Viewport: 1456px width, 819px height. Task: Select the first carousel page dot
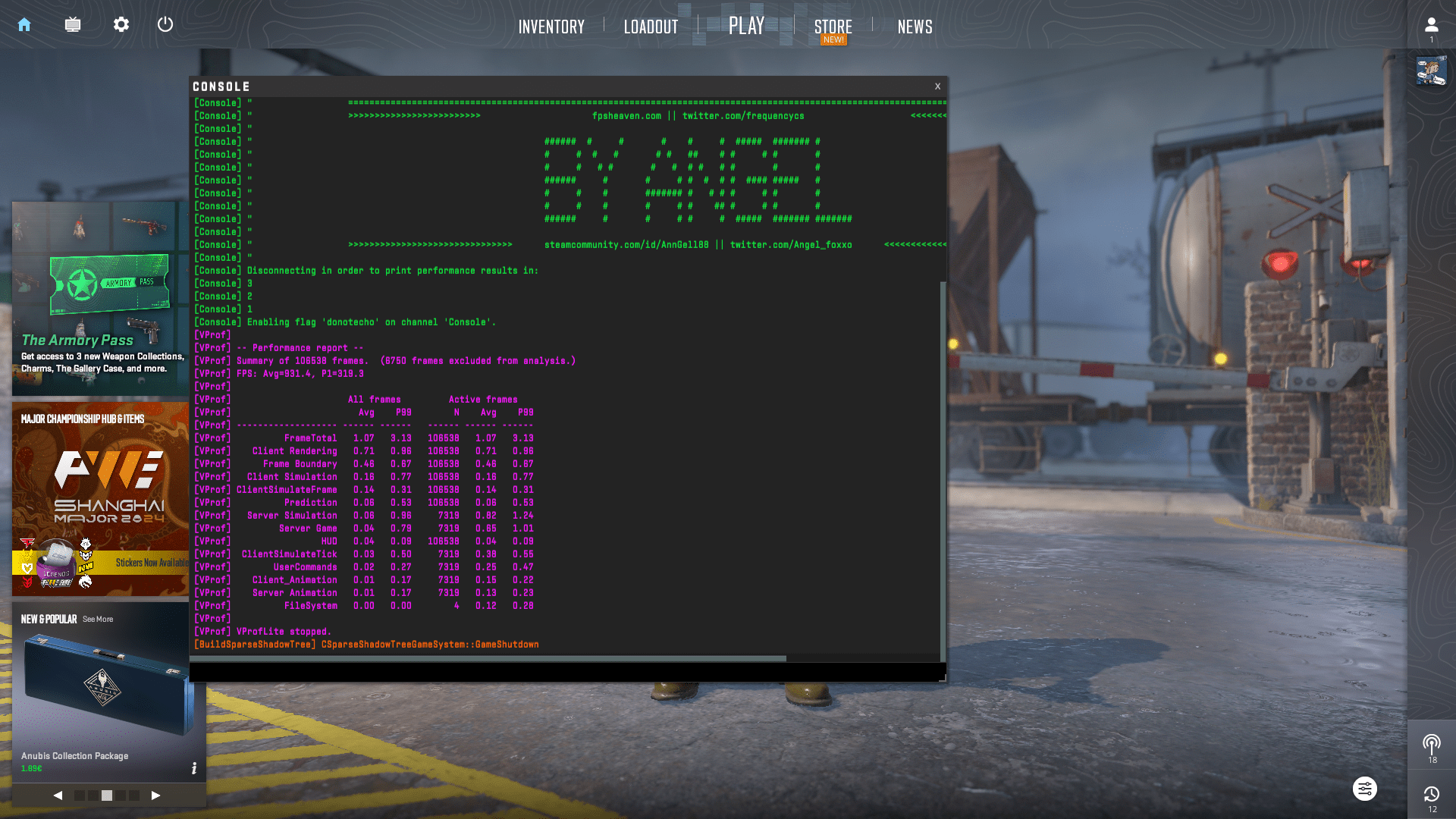coord(80,795)
